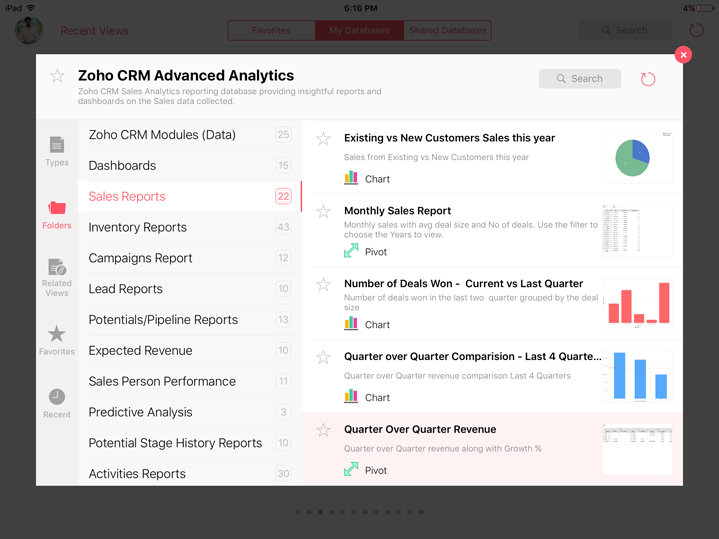The width and height of the screenshot is (719, 539).
Task: Switch to the Favorites tab
Action: 271,30
